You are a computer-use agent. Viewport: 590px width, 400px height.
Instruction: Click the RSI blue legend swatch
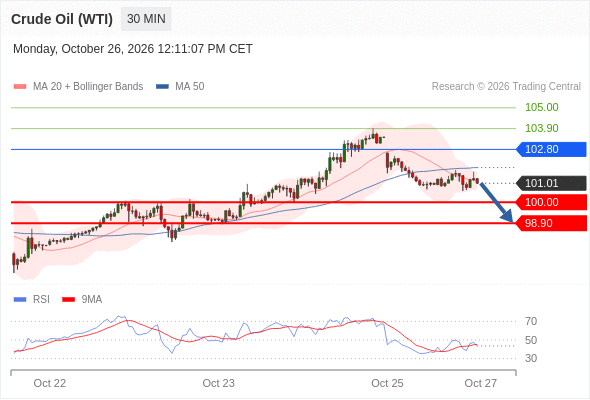point(20,300)
